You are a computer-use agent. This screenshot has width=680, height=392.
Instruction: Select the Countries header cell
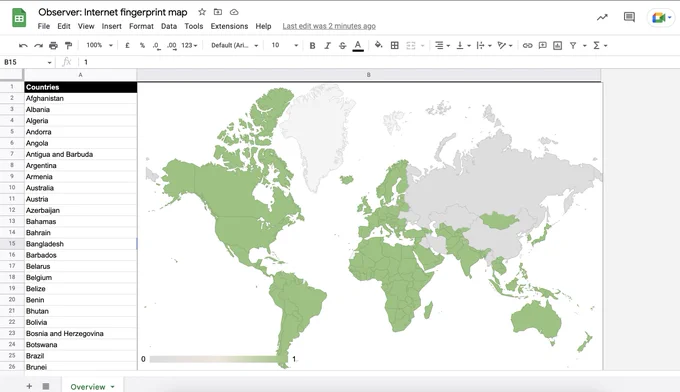pyautogui.click(x=81, y=87)
